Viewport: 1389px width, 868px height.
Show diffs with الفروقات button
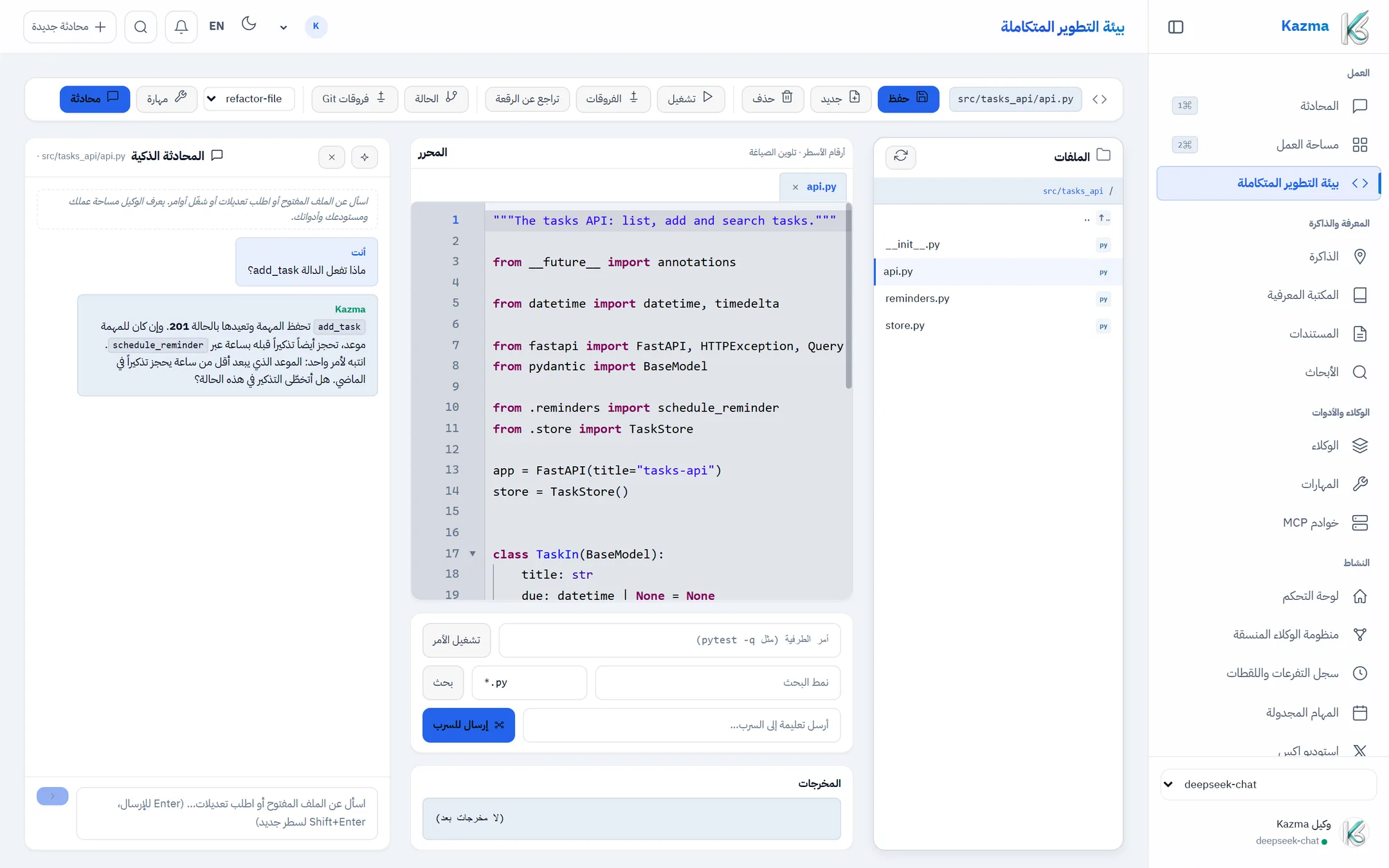tap(613, 98)
